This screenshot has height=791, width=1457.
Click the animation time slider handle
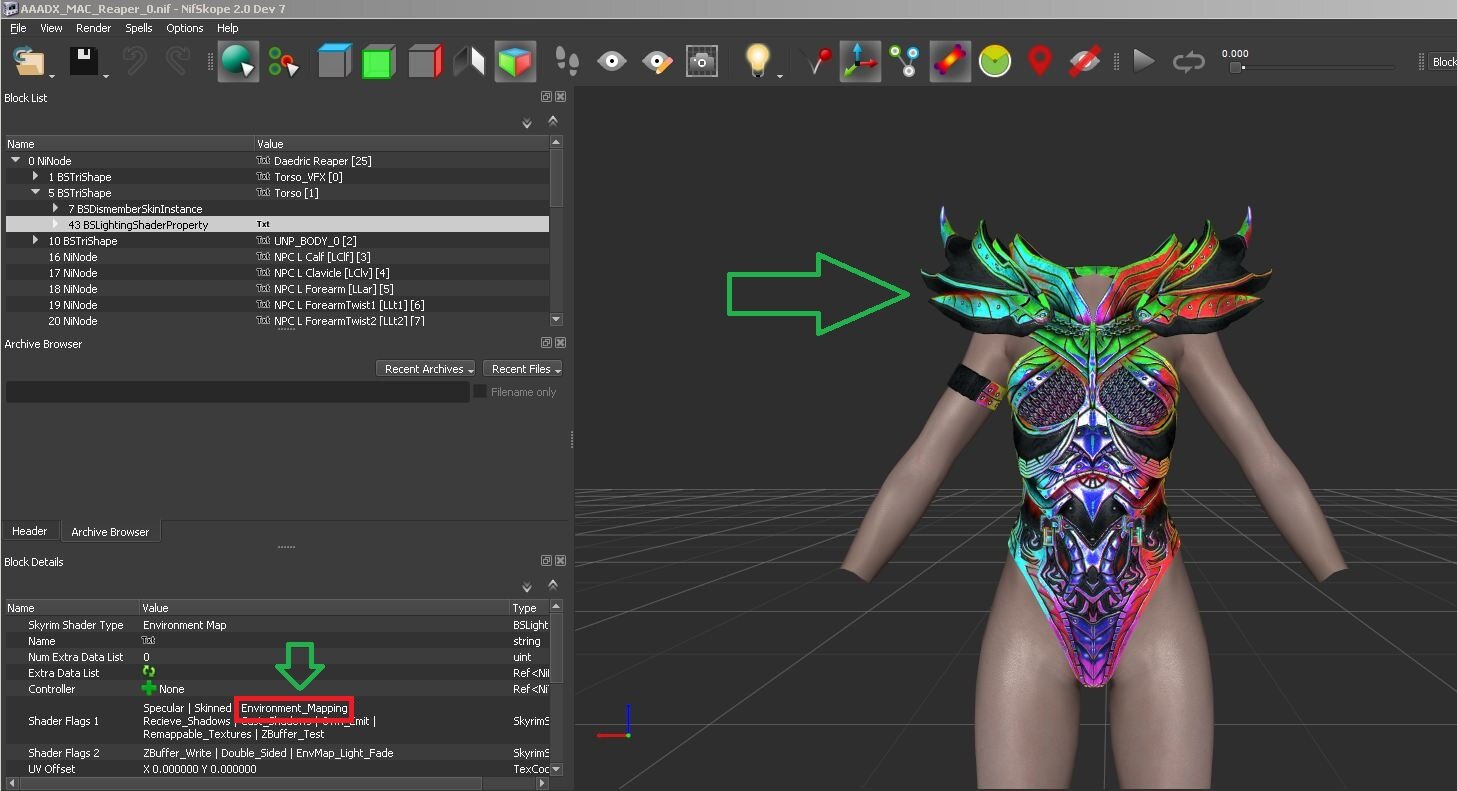click(x=1236, y=68)
